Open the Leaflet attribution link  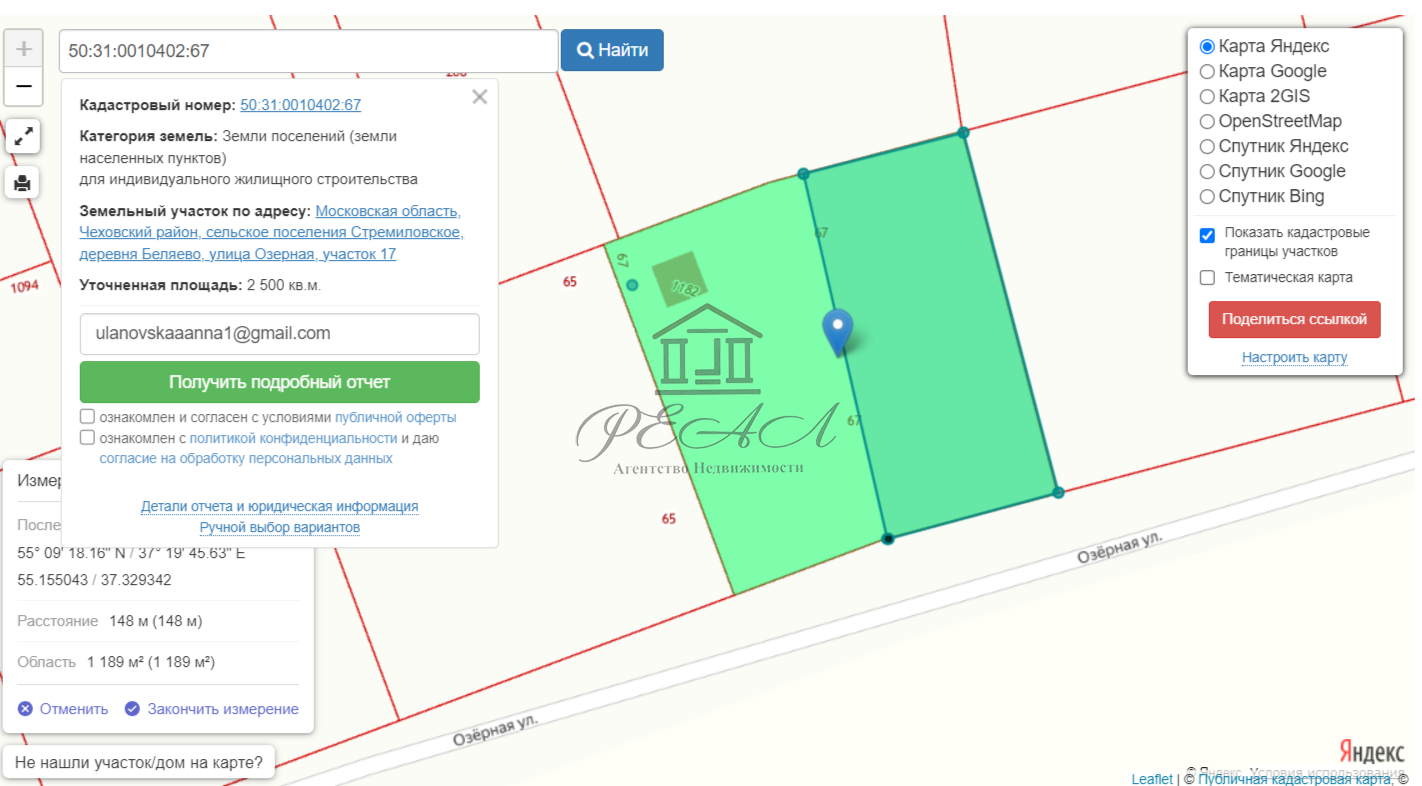click(x=1152, y=779)
